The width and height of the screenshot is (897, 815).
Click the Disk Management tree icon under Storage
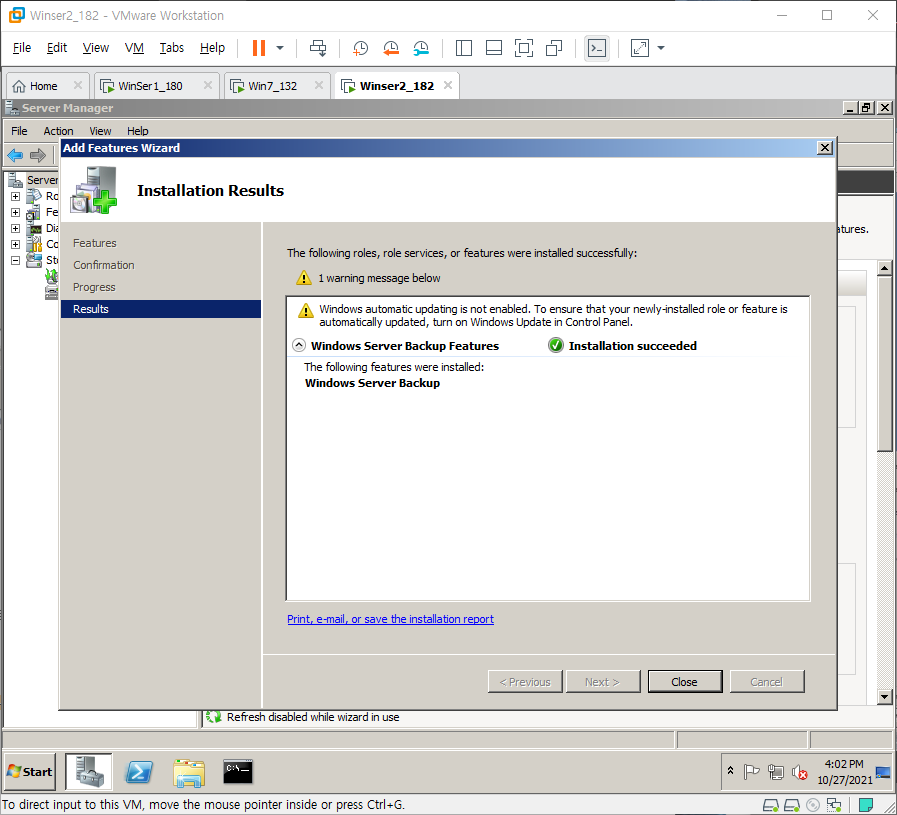[x=52, y=292]
